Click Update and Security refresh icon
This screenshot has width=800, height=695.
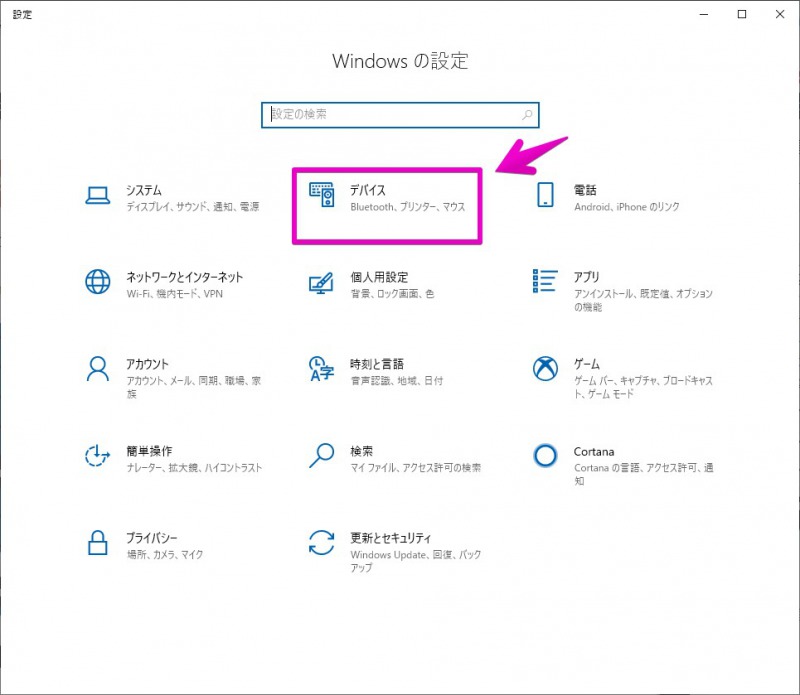pos(321,542)
